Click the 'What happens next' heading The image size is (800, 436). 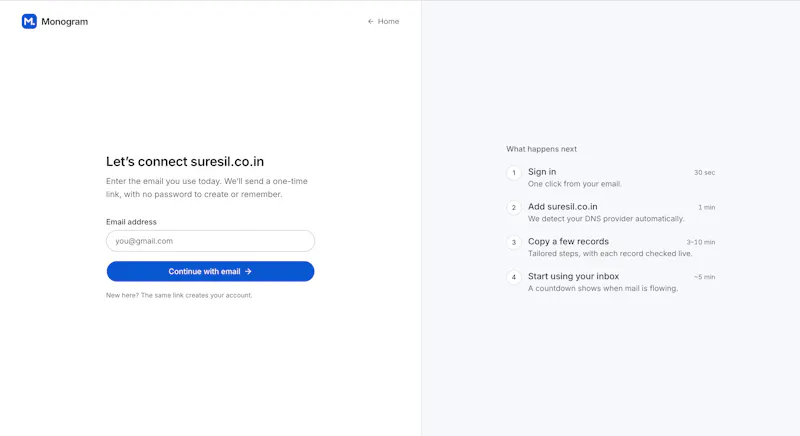541,149
